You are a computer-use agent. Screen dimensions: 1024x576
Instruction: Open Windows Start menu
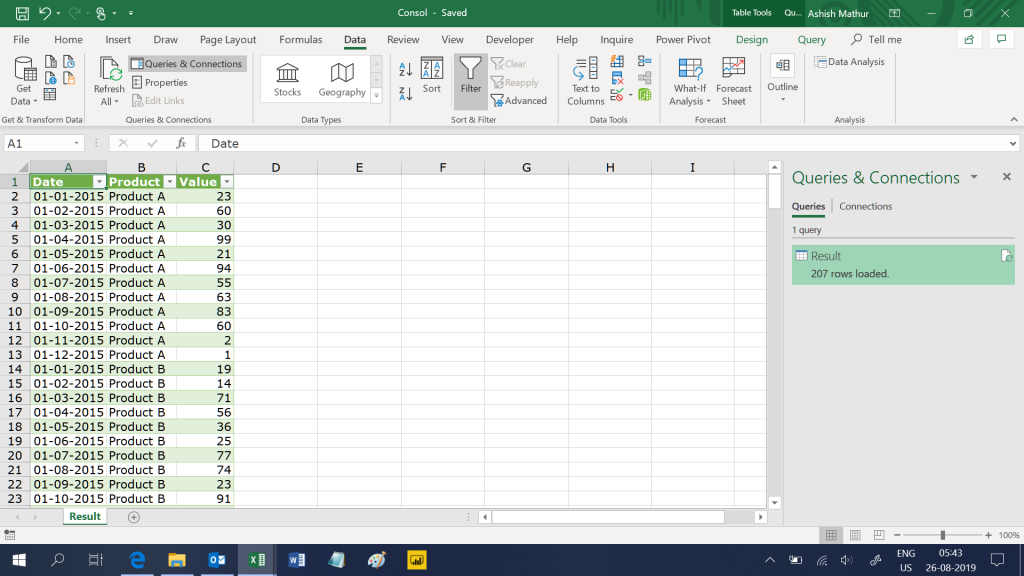click(19, 560)
